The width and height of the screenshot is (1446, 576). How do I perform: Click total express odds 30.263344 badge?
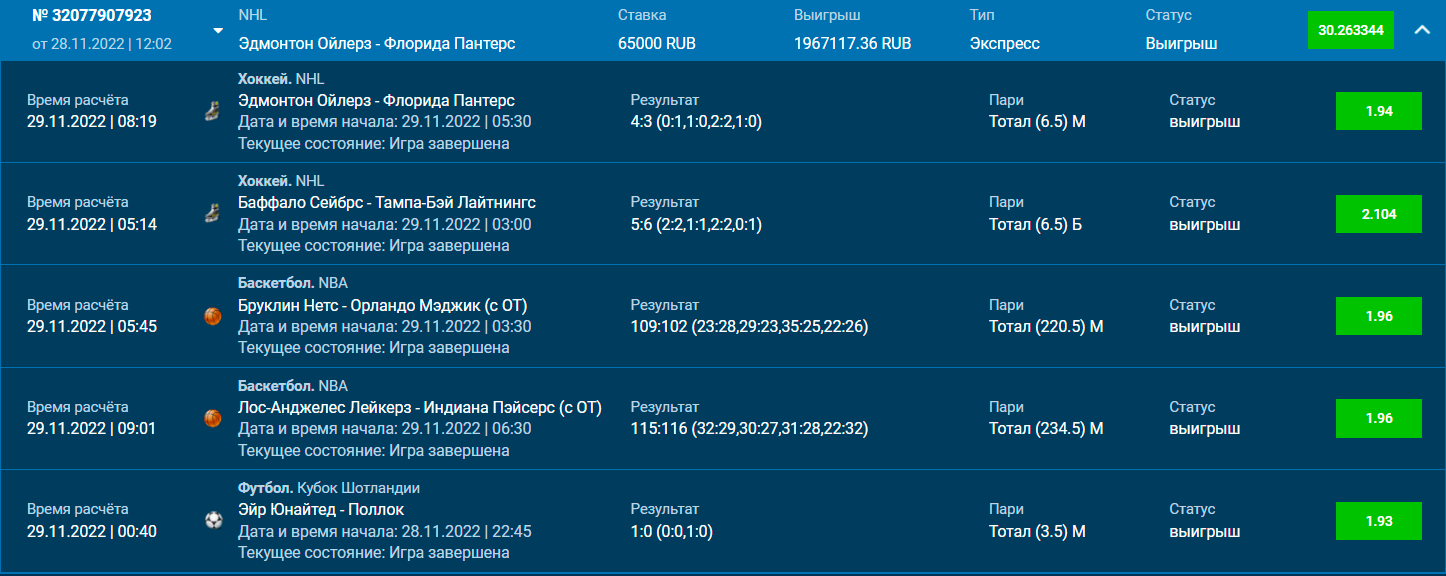1351,30
